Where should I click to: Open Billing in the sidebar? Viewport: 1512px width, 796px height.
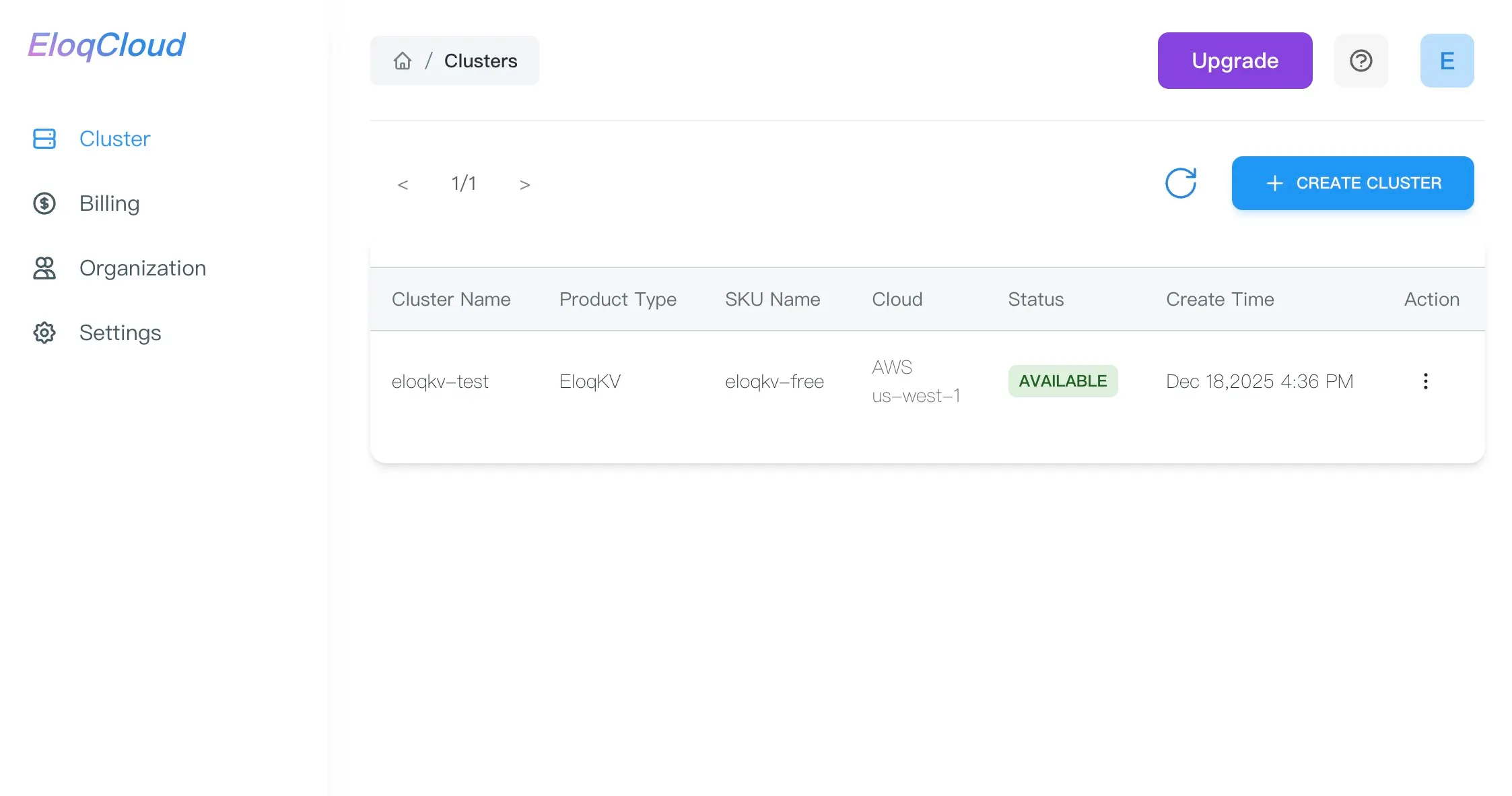pos(109,203)
